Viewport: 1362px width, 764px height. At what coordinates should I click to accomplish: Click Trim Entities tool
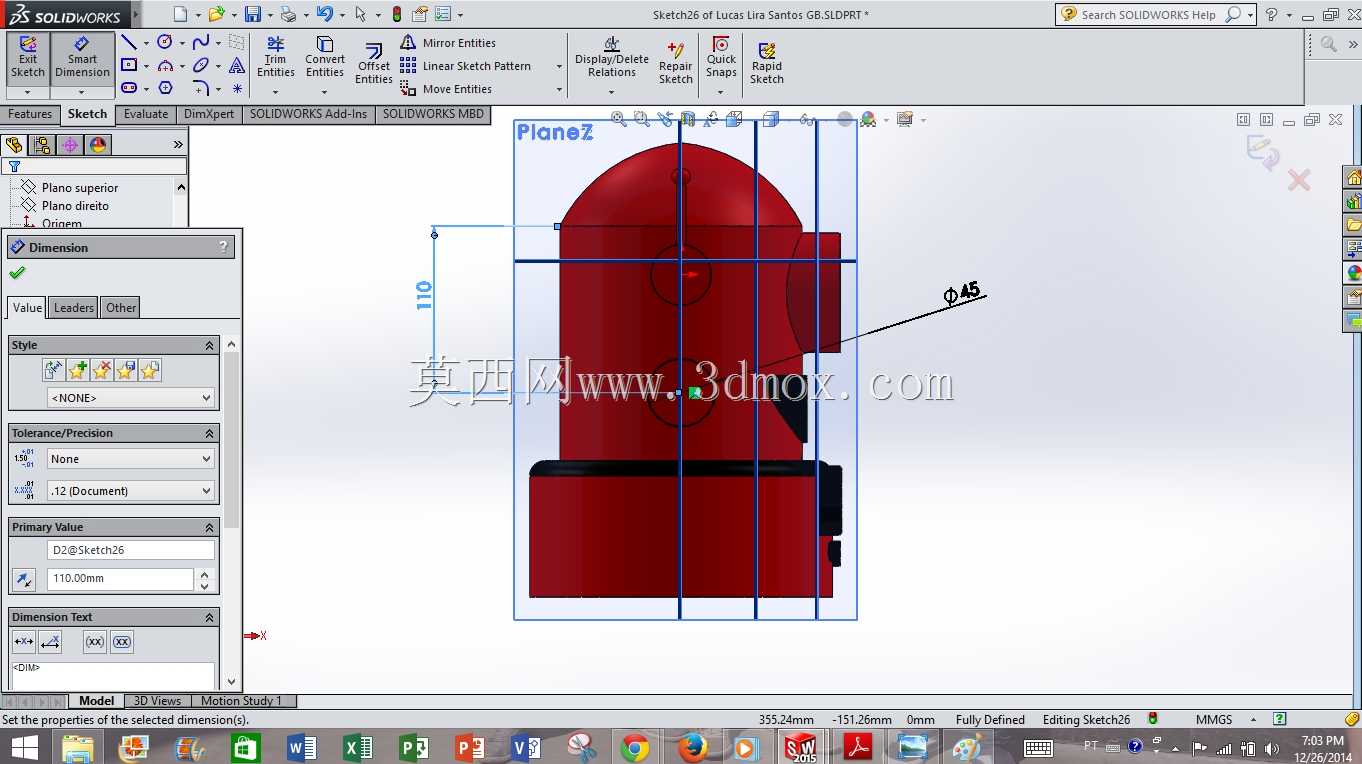[x=275, y=57]
